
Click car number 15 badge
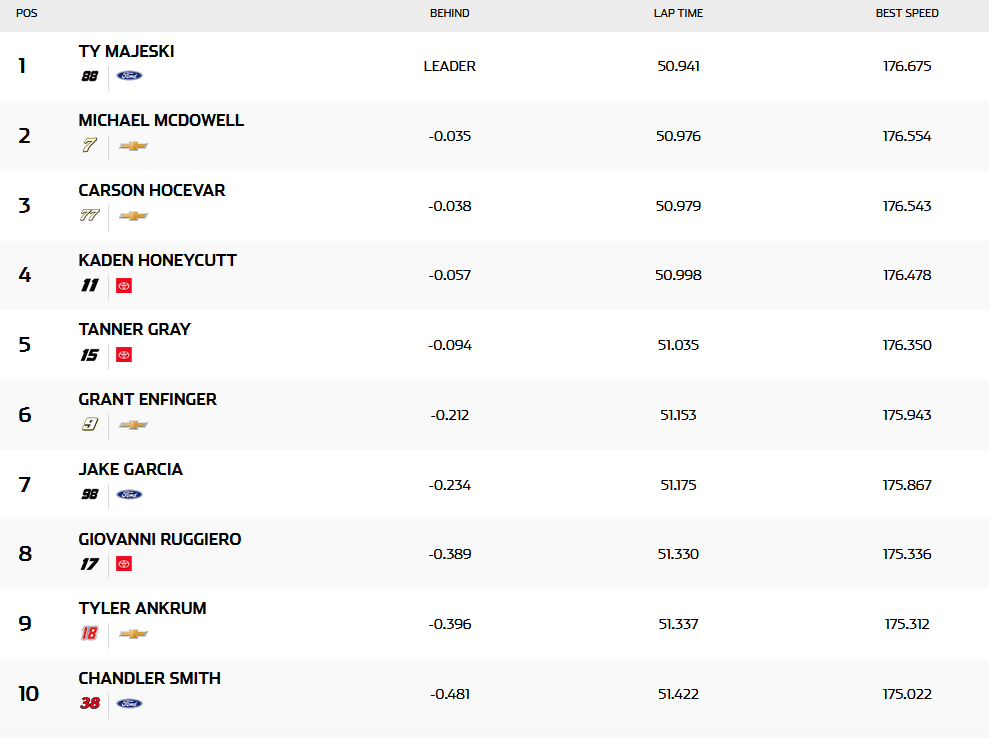pyautogui.click(x=90, y=355)
